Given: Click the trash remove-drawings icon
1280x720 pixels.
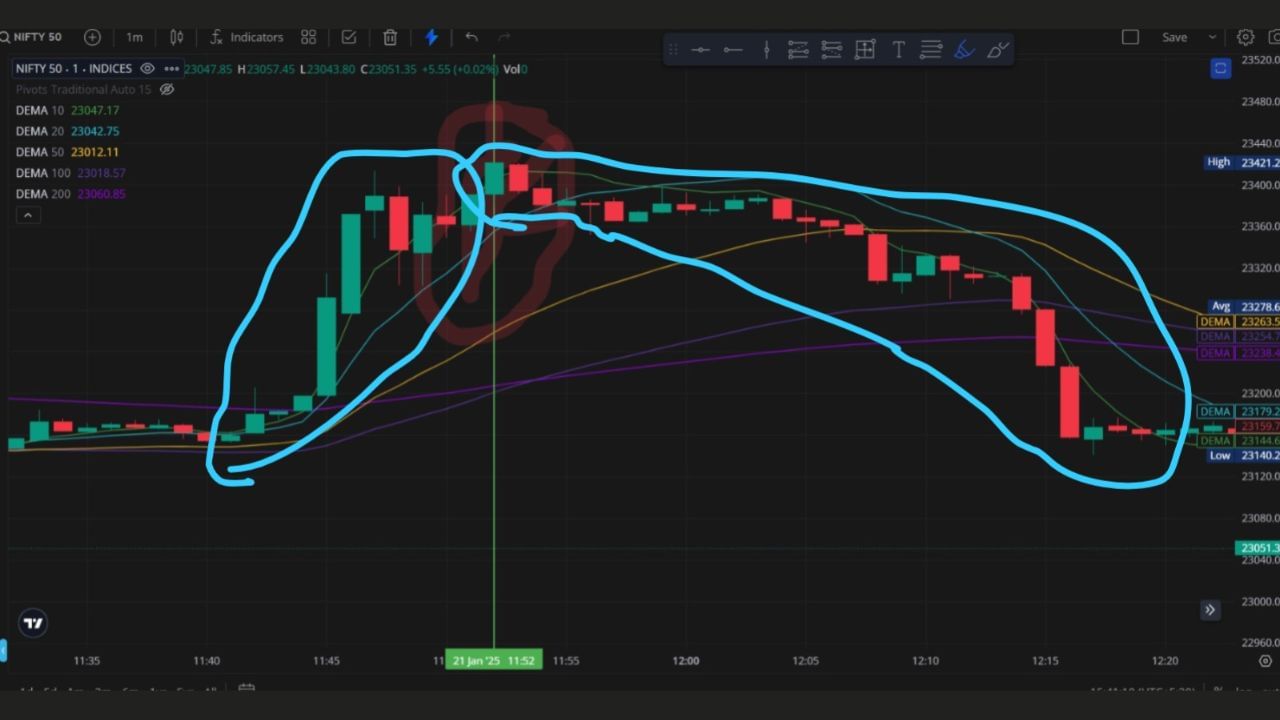Looking at the screenshot, I should (390, 37).
